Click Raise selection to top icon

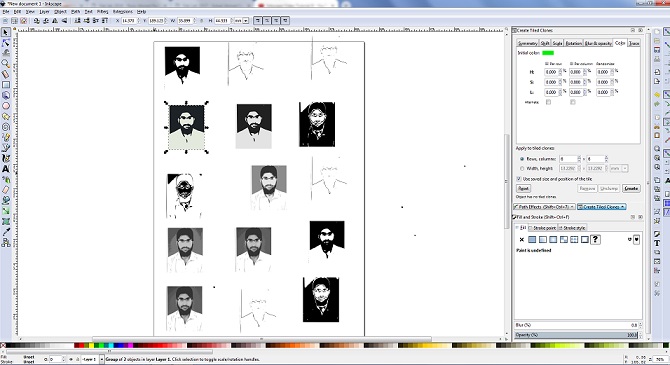pyautogui.click(x=105, y=21)
